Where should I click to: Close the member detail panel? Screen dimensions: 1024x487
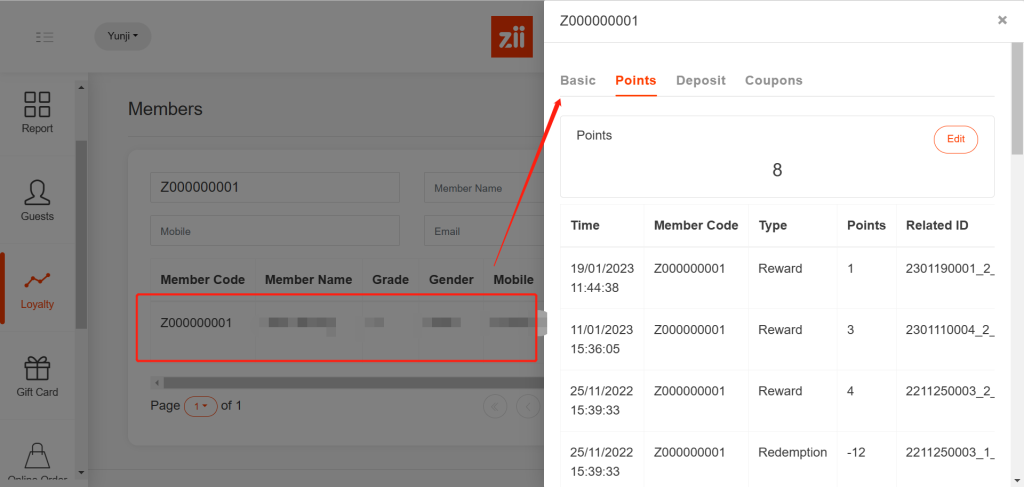click(1002, 20)
